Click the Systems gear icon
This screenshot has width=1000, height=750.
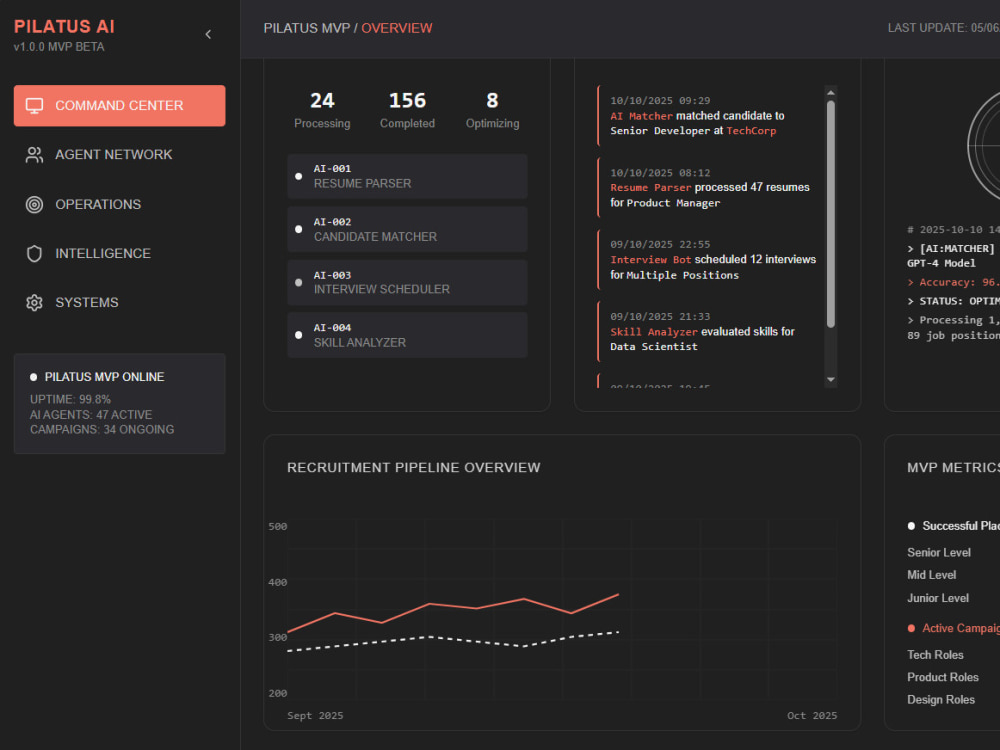[x=34, y=303]
